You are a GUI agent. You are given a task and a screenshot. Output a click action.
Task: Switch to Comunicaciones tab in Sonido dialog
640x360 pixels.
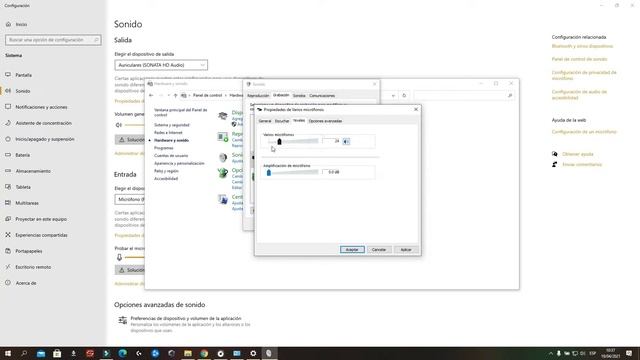pyautogui.click(x=322, y=96)
